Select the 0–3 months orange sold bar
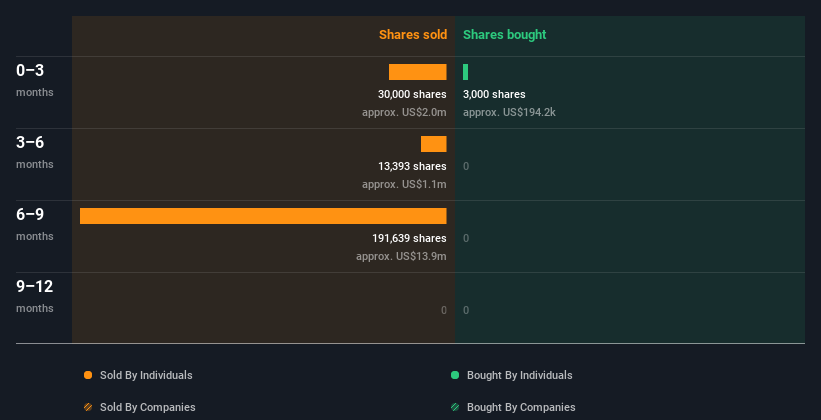 (417, 72)
